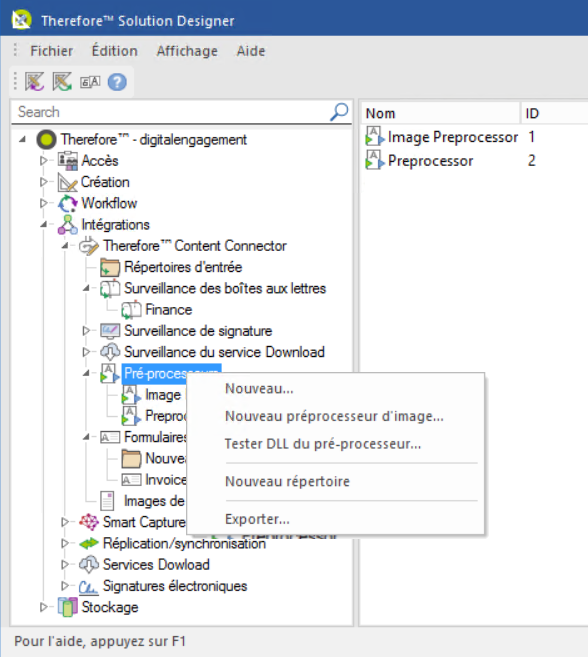Open help via blue question mark icon

point(117,82)
